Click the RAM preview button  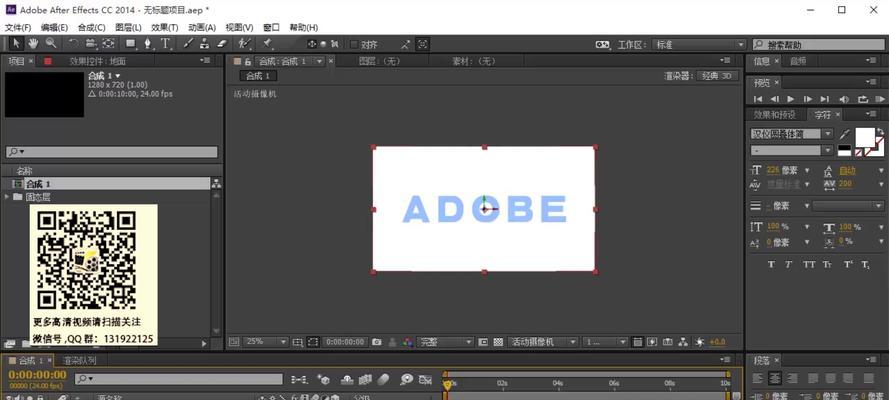[880, 99]
